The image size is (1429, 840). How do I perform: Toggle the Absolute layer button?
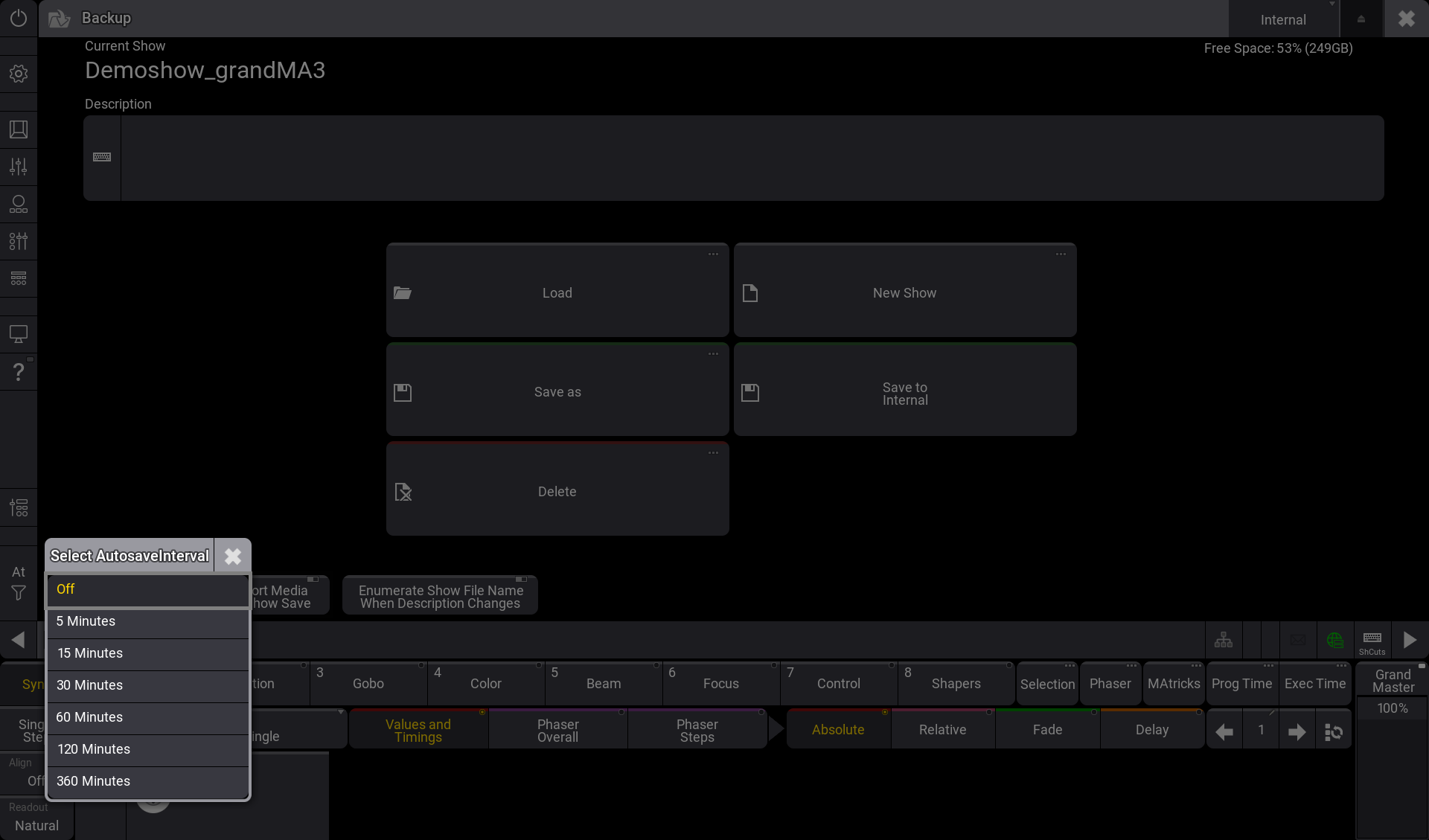point(838,730)
